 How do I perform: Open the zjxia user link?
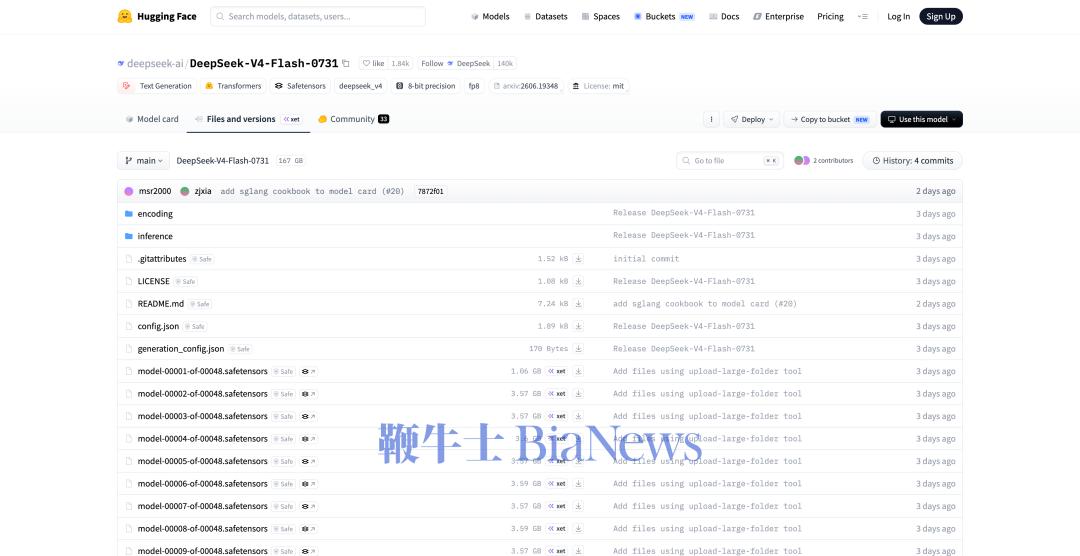(202, 192)
